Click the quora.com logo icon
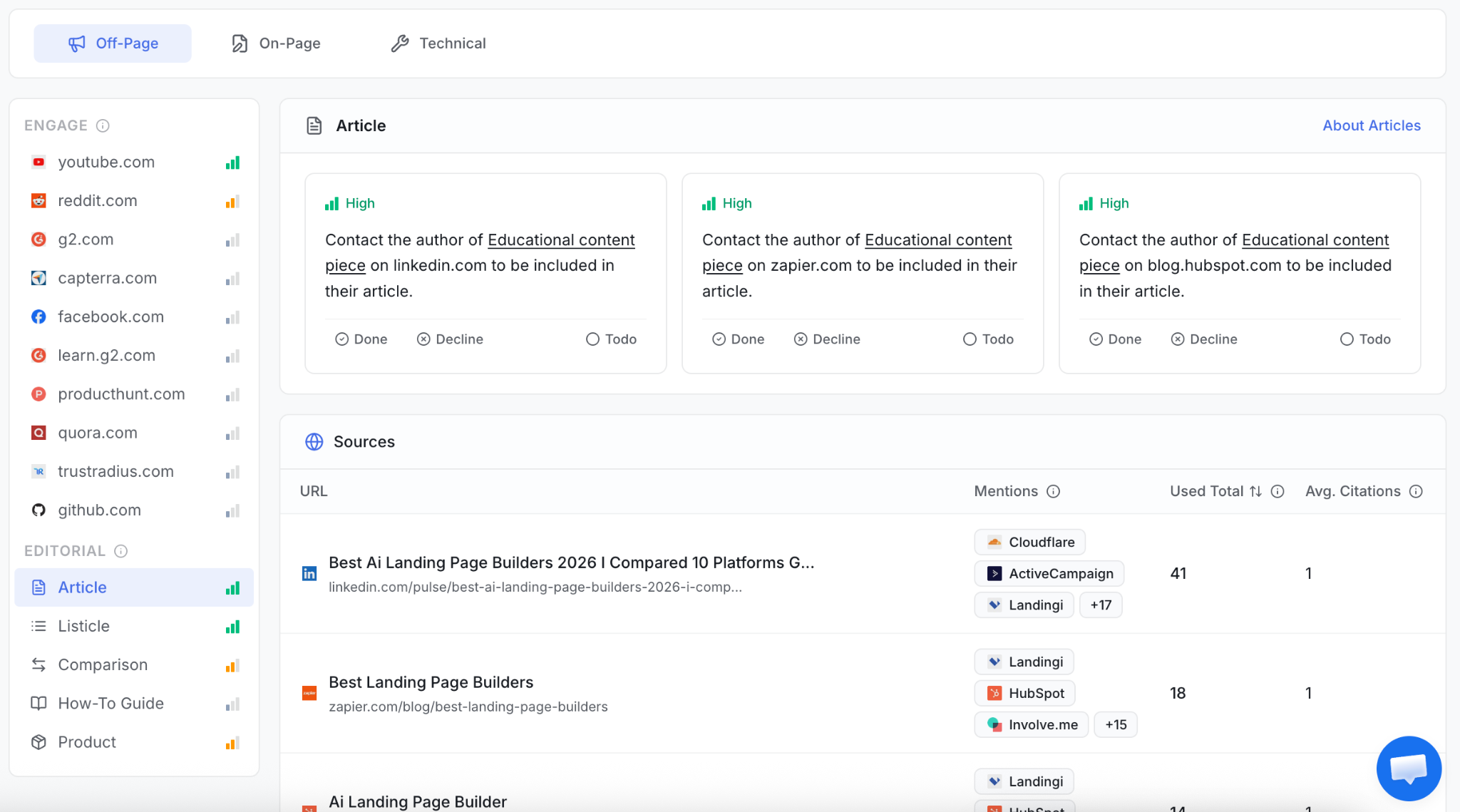This screenshot has height=812, width=1460. point(38,433)
